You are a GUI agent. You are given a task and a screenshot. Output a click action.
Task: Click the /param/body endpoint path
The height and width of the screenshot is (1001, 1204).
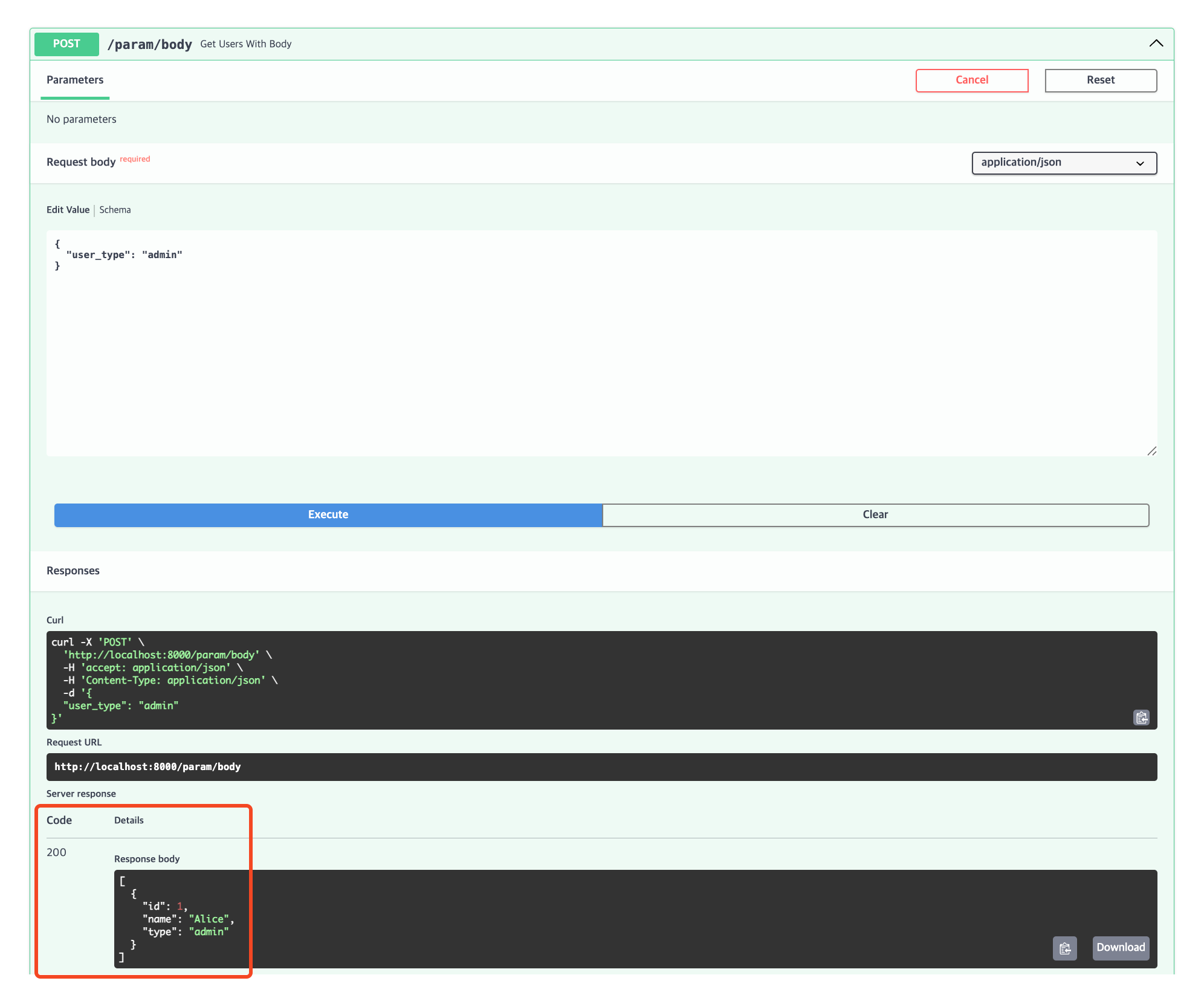pyautogui.click(x=149, y=45)
